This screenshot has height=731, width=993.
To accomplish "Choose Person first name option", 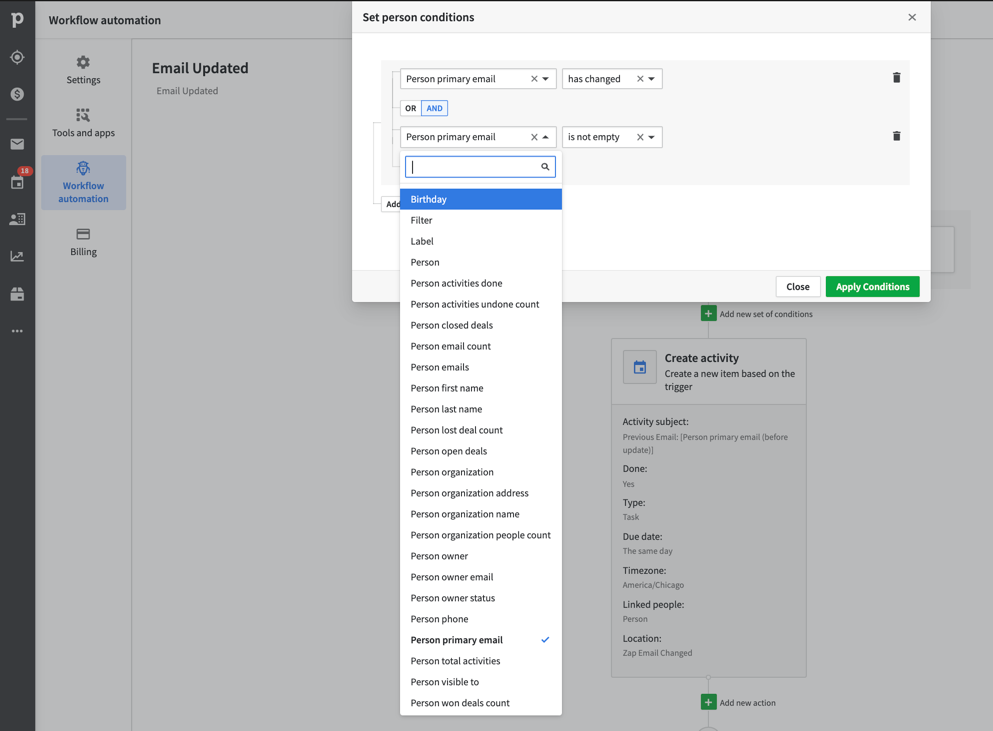I will (481, 388).
